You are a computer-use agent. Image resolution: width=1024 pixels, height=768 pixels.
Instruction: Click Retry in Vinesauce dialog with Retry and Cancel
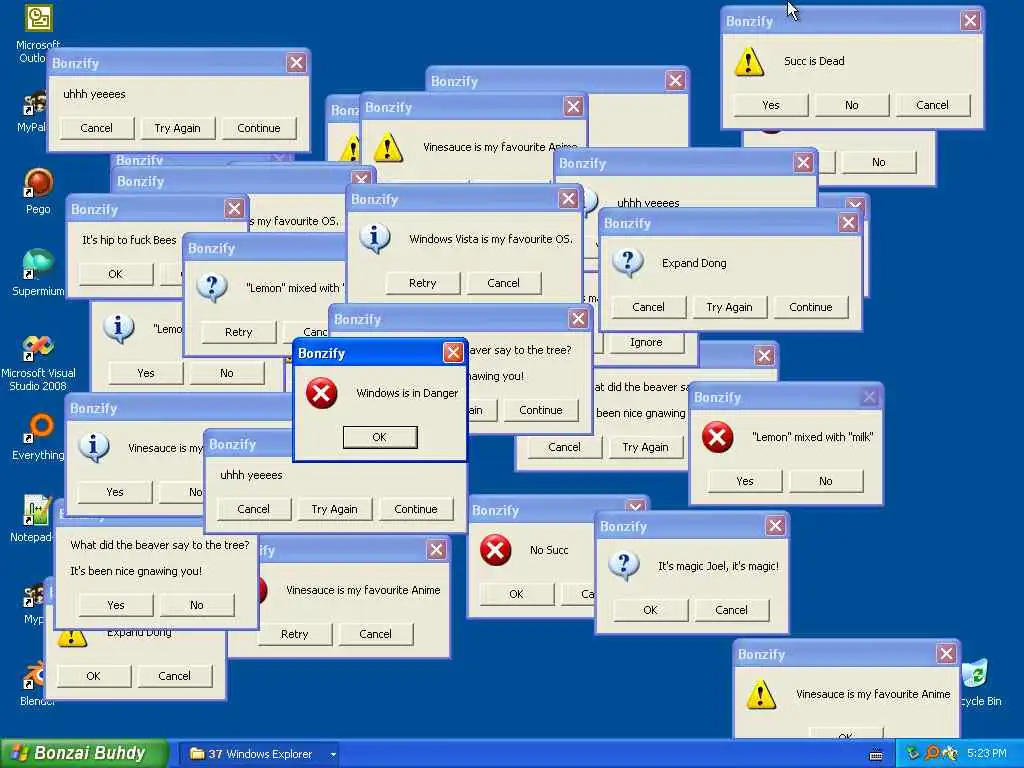click(x=295, y=633)
